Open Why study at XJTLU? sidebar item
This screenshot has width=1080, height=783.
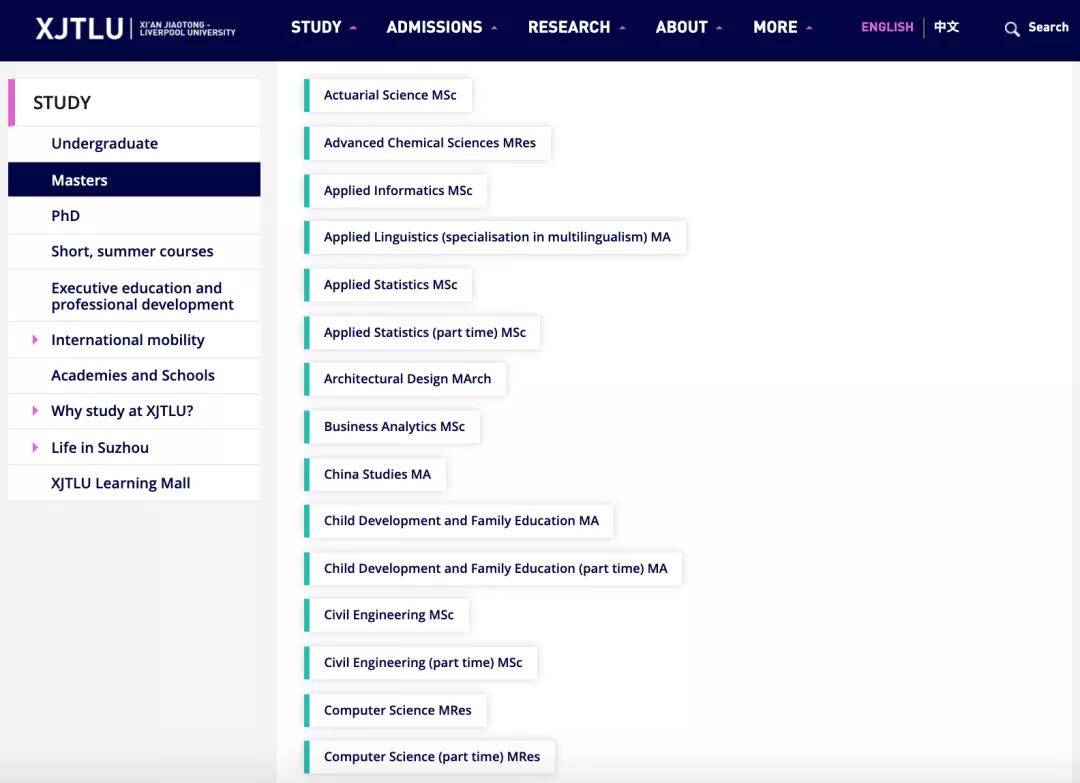pos(134,411)
